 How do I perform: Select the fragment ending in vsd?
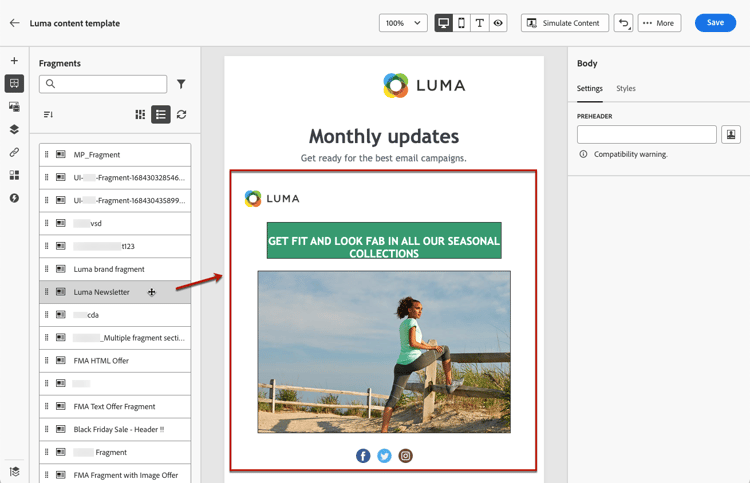[x=115, y=223]
